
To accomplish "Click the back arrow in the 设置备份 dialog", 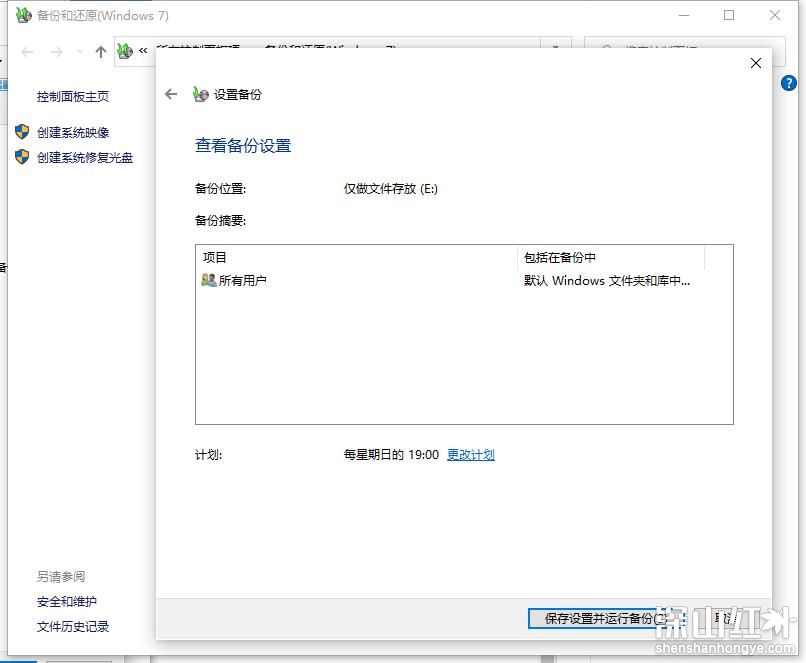I will click(x=171, y=95).
